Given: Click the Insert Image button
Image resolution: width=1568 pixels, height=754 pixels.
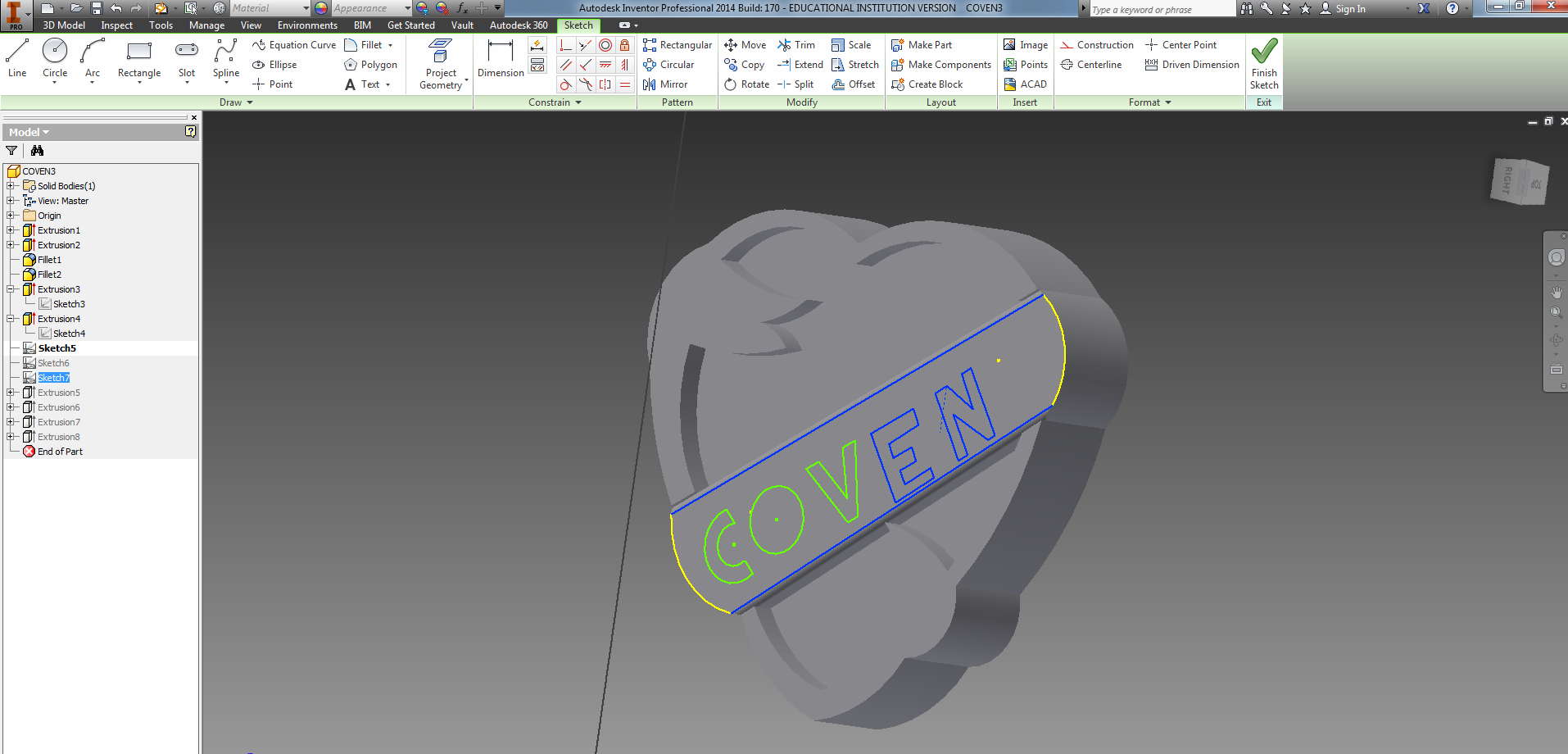Looking at the screenshot, I should (1026, 45).
